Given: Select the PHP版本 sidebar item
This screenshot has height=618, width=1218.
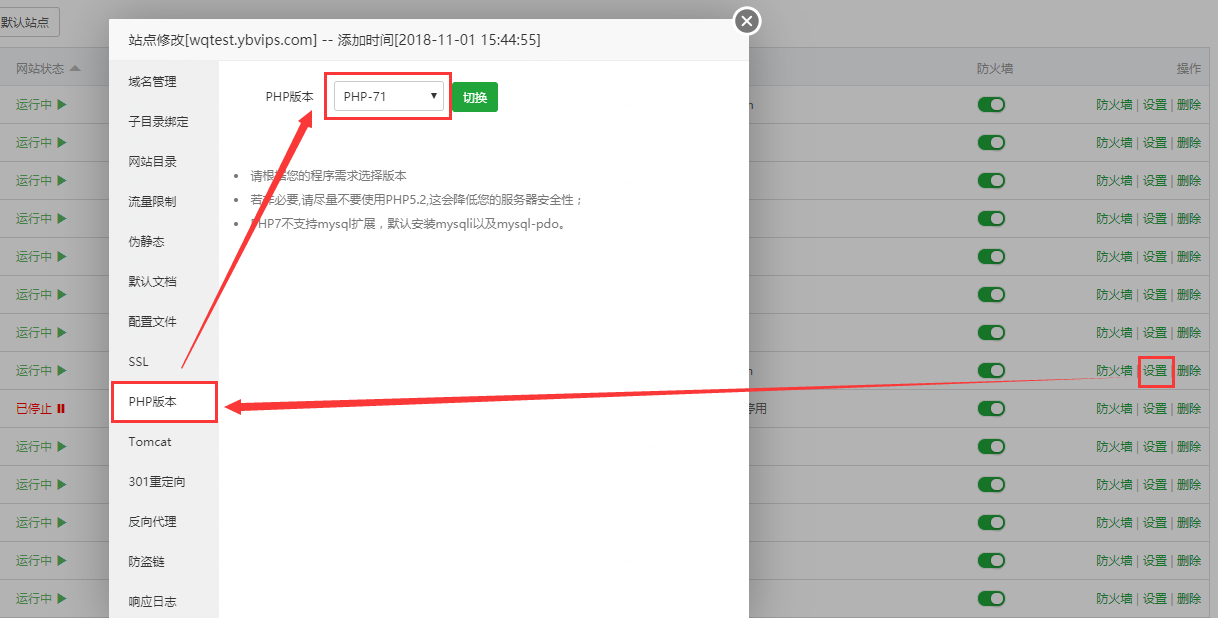Looking at the screenshot, I should pyautogui.click(x=152, y=402).
